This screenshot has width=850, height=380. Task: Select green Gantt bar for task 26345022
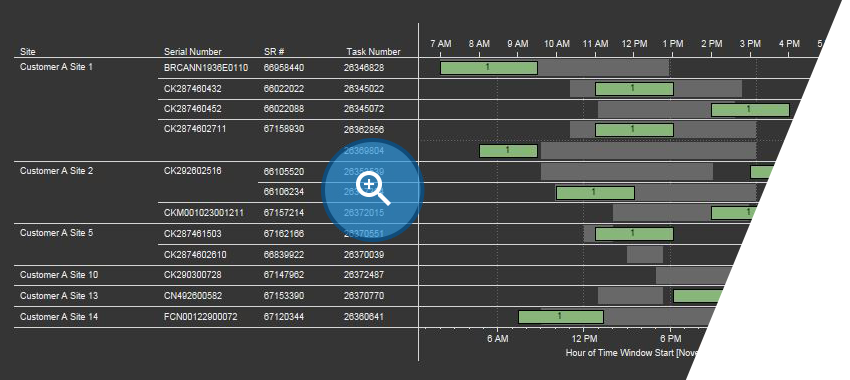click(634, 89)
